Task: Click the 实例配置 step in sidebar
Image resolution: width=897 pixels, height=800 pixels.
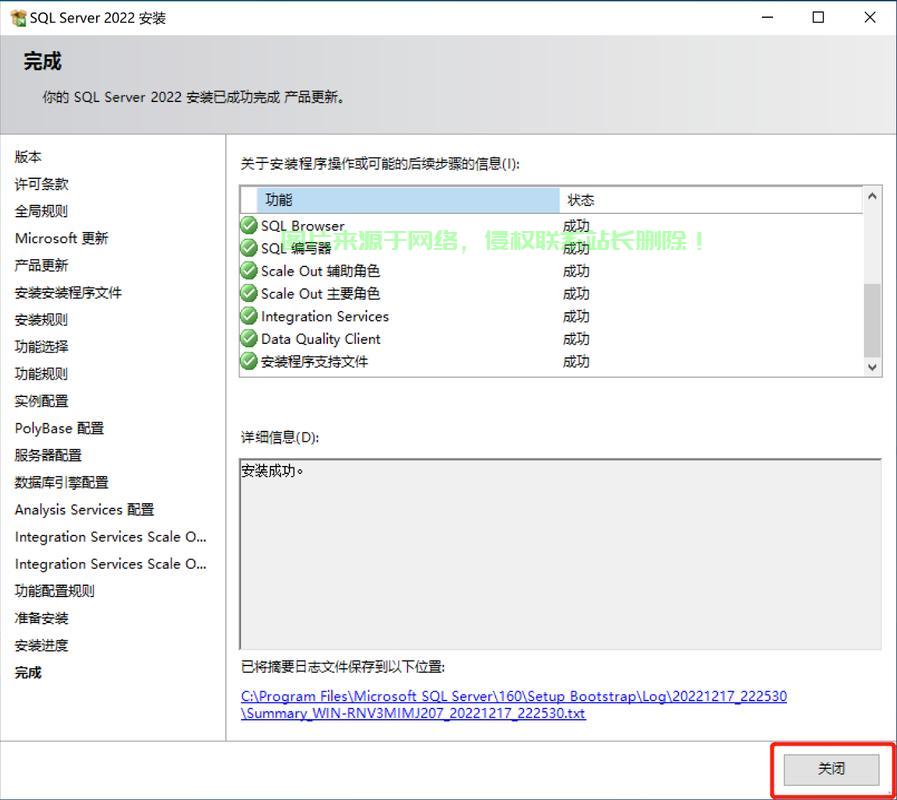Action: click(41, 401)
